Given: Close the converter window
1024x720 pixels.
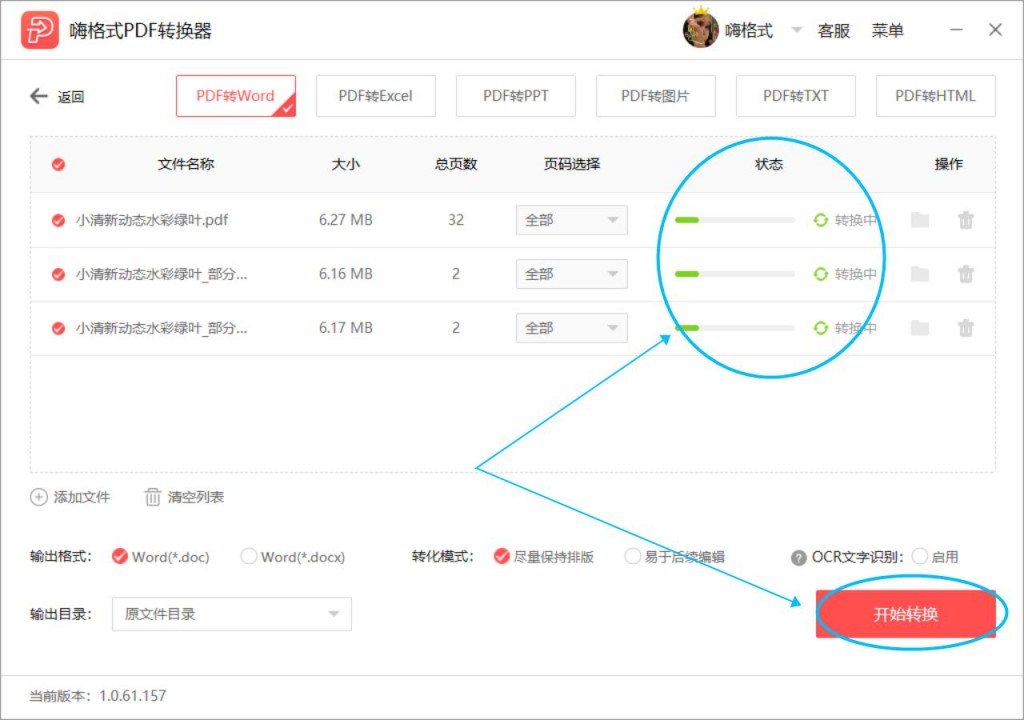Looking at the screenshot, I should pyautogui.click(x=995, y=30).
